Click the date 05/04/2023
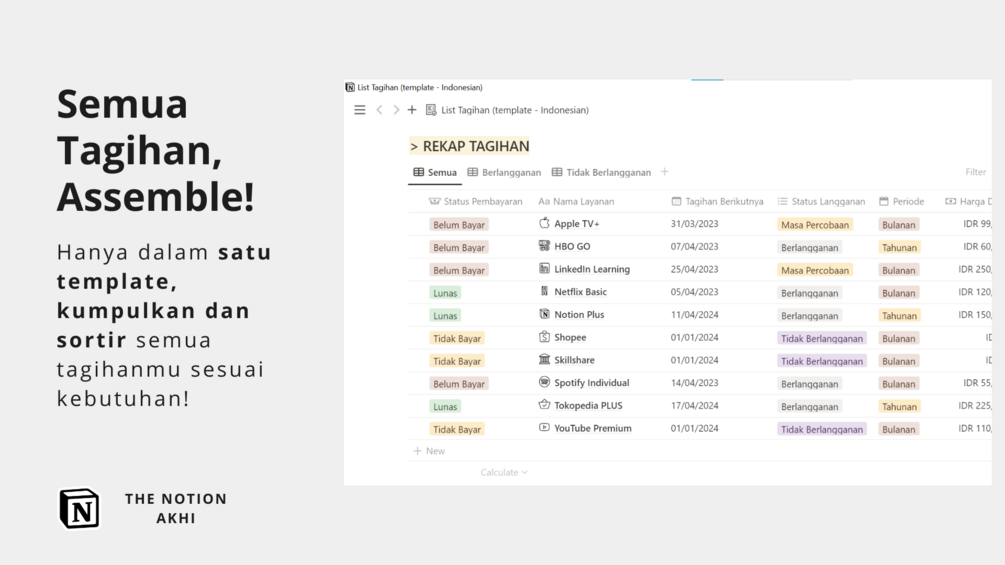Image resolution: width=1005 pixels, height=565 pixels. point(695,291)
